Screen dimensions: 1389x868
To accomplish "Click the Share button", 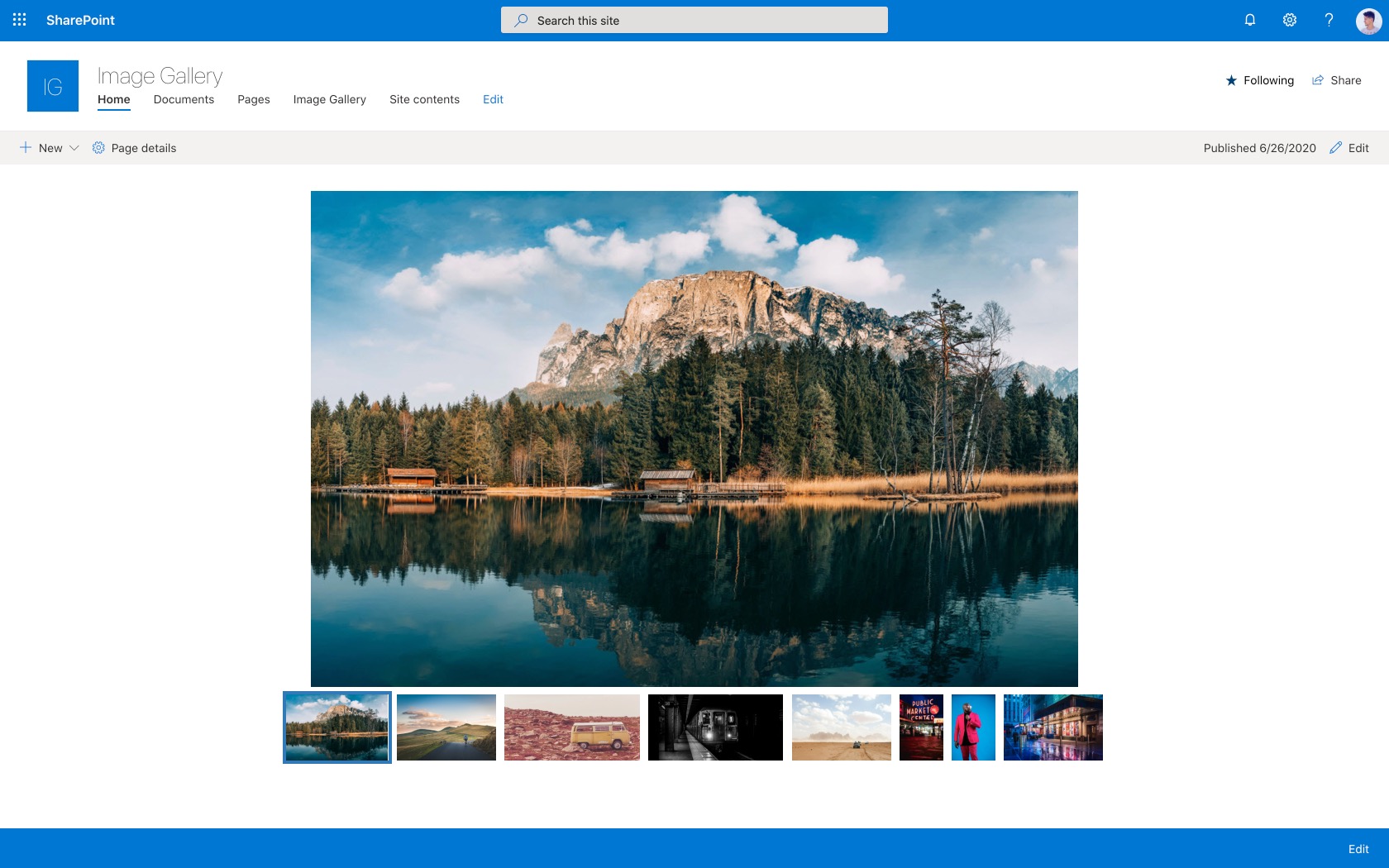I will point(1336,80).
